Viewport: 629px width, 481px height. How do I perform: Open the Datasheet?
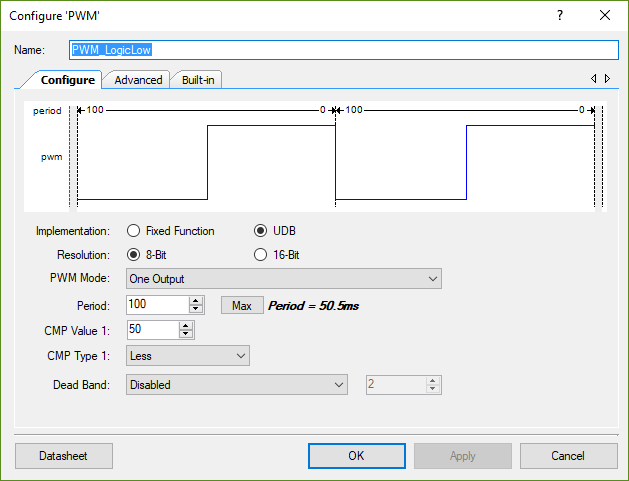click(x=64, y=456)
